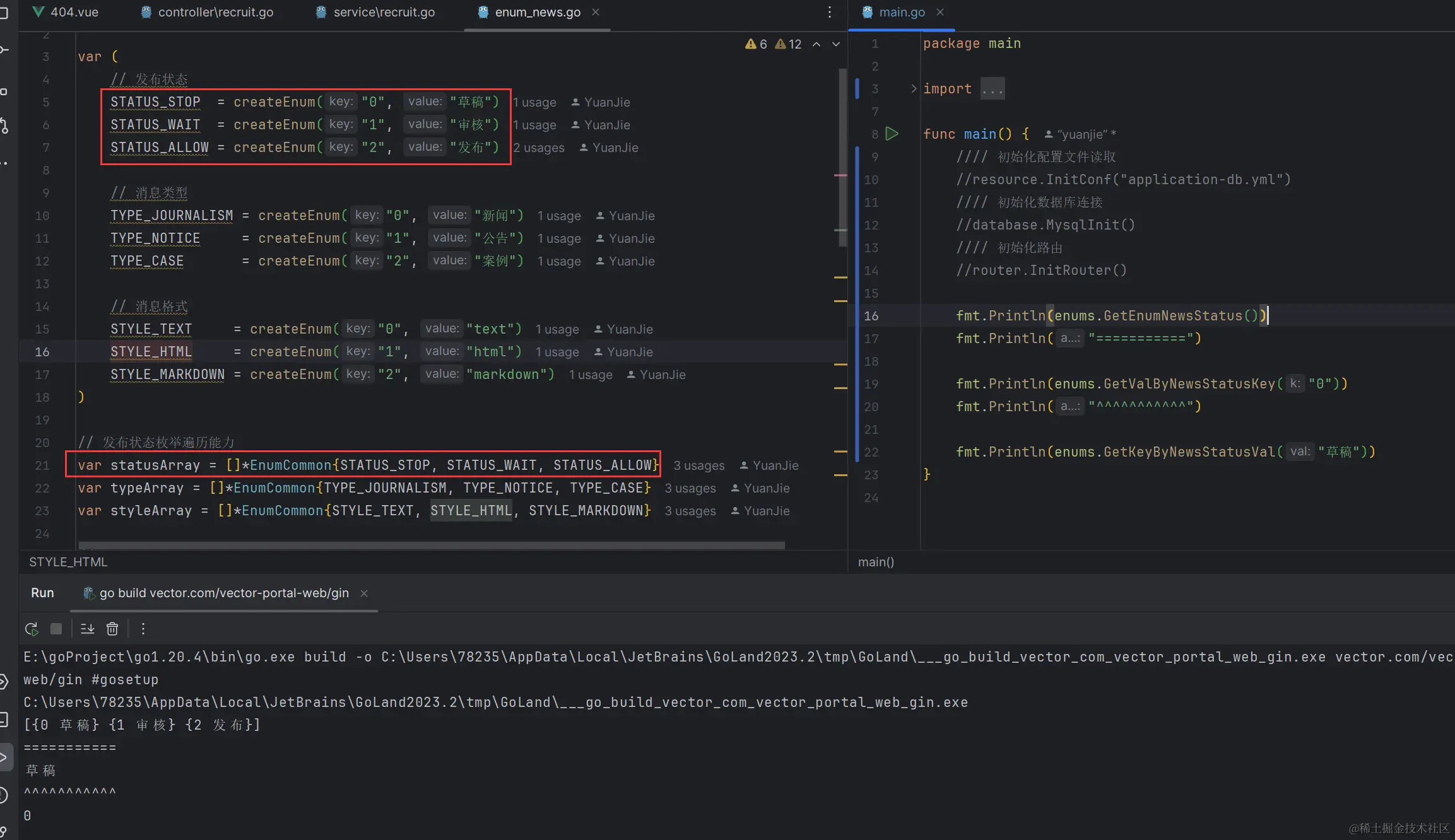This screenshot has height=840, width=1455.
Task: Open Run tool window from left sidebar
Action: pyautogui.click(x=4, y=757)
